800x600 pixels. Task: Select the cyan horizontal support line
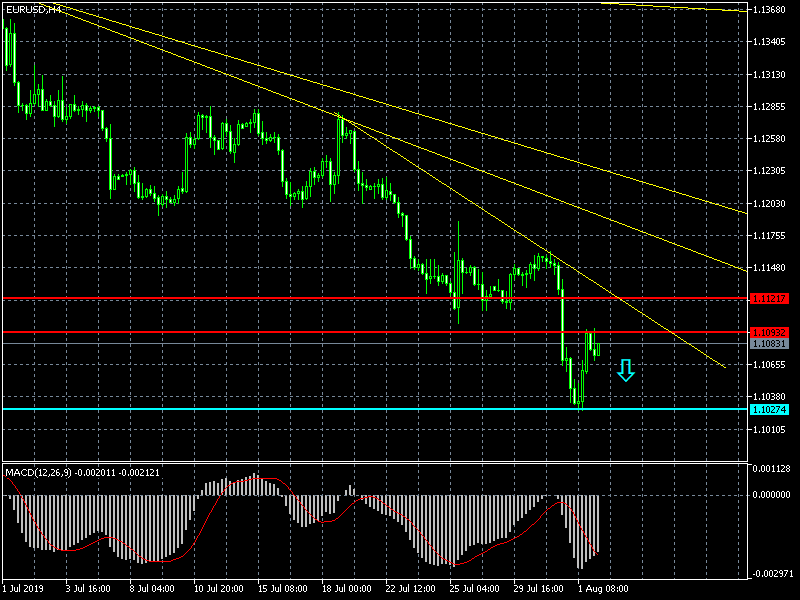click(375, 409)
